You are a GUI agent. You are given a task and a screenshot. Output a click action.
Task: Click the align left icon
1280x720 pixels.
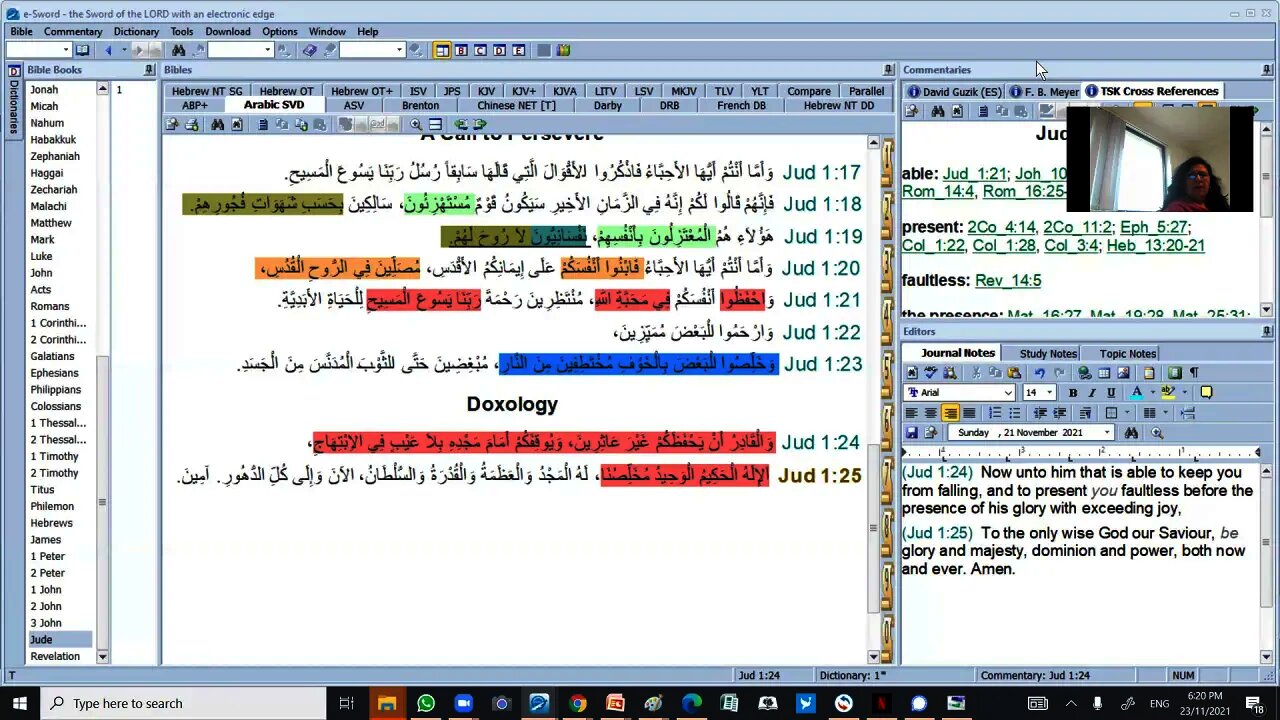[912, 413]
